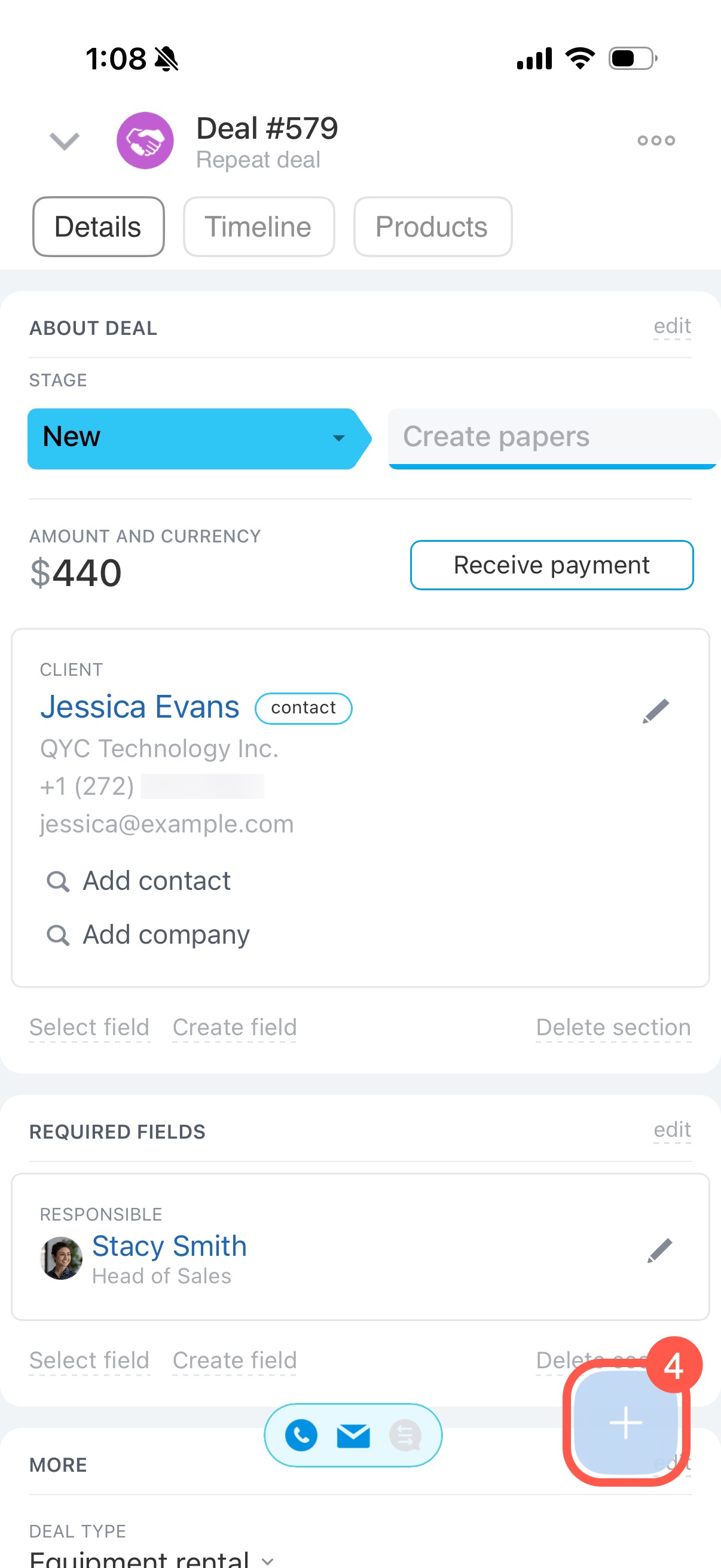Image resolution: width=721 pixels, height=1568 pixels.
Task: Tap the purple handshake deal icon
Action: (145, 141)
